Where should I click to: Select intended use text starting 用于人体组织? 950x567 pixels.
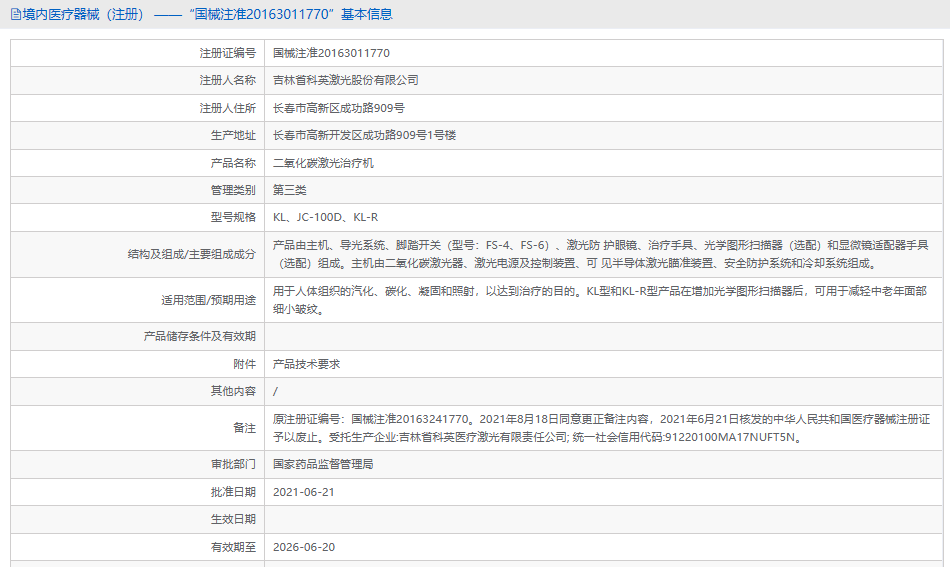coord(600,300)
